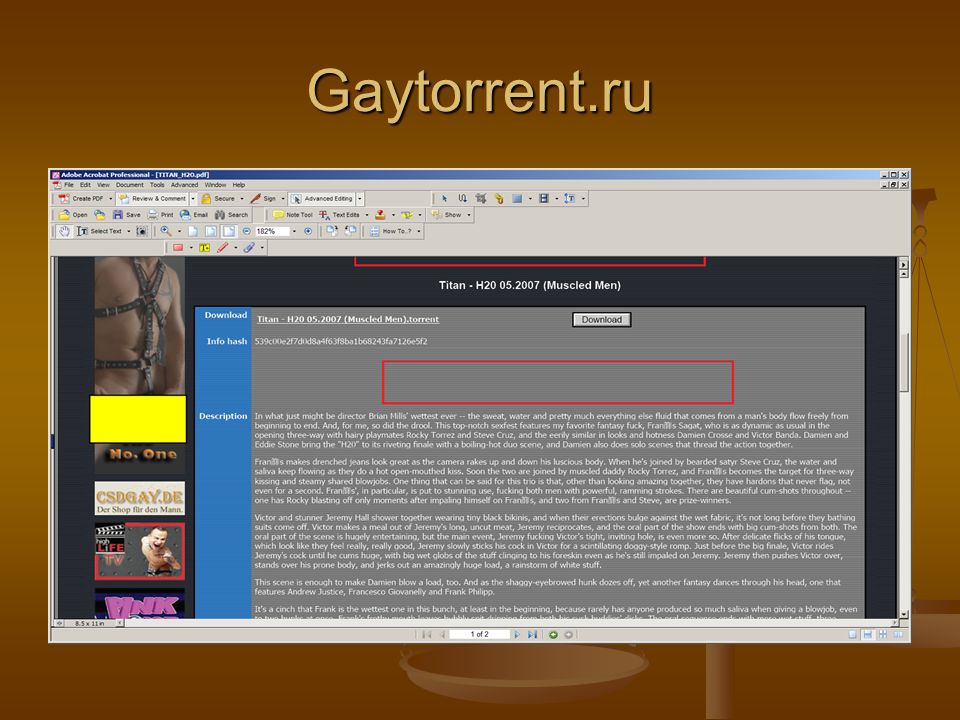This screenshot has width=960, height=720.
Task: Click the Zoom In magnifier tool
Action: (166, 231)
